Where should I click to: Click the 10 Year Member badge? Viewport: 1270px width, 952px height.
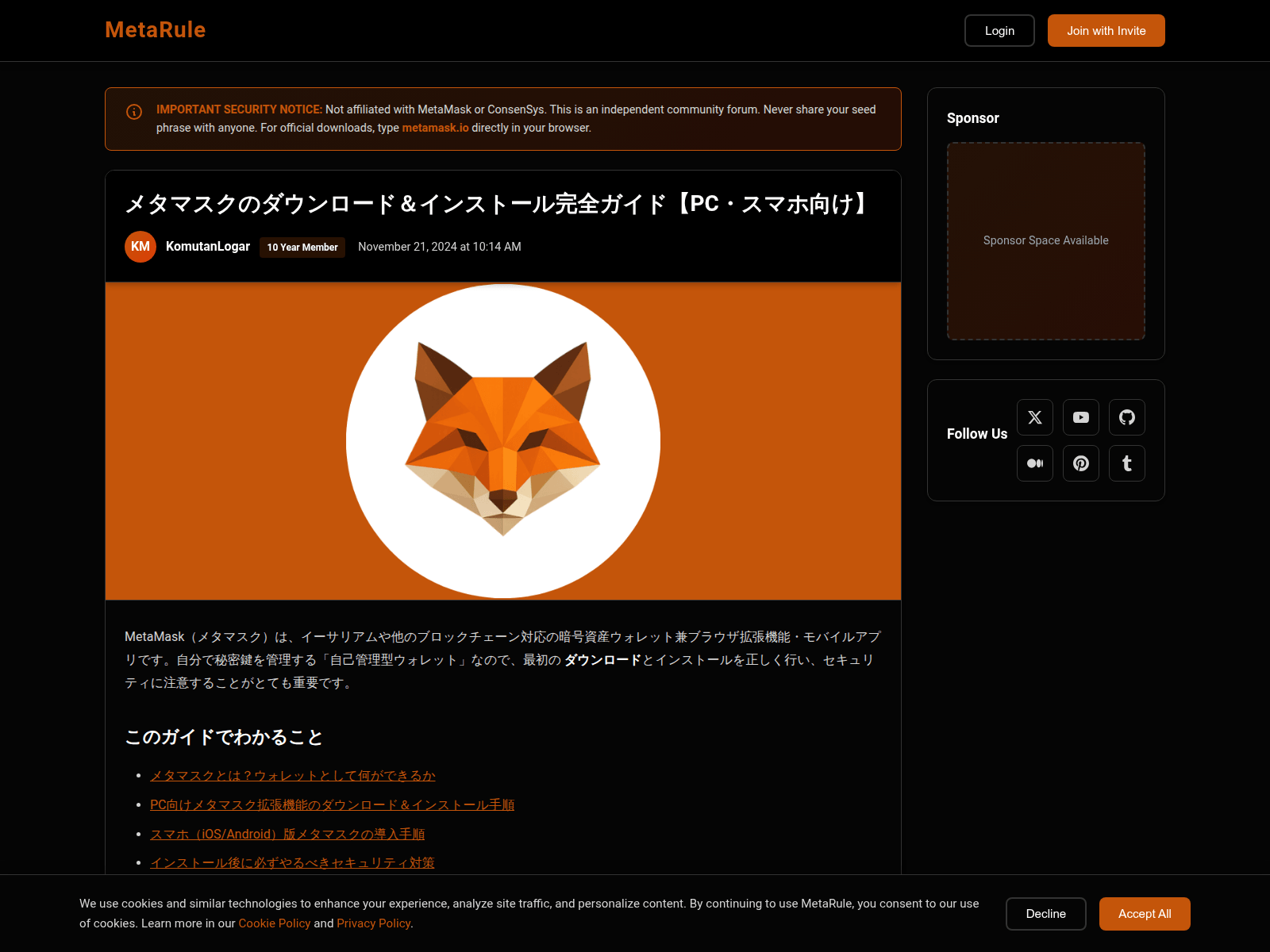(x=302, y=248)
